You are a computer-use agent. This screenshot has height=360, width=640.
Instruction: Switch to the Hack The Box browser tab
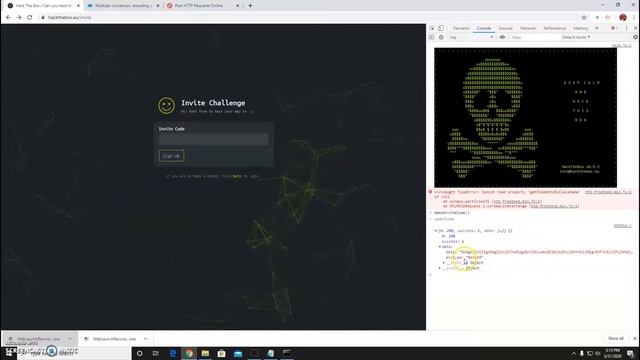[43, 6]
